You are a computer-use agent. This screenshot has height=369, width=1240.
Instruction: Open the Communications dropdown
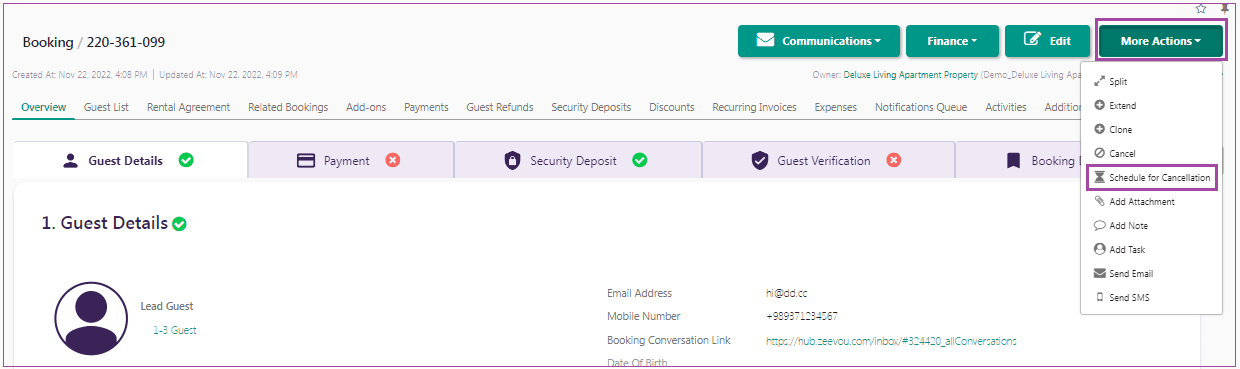[818, 41]
